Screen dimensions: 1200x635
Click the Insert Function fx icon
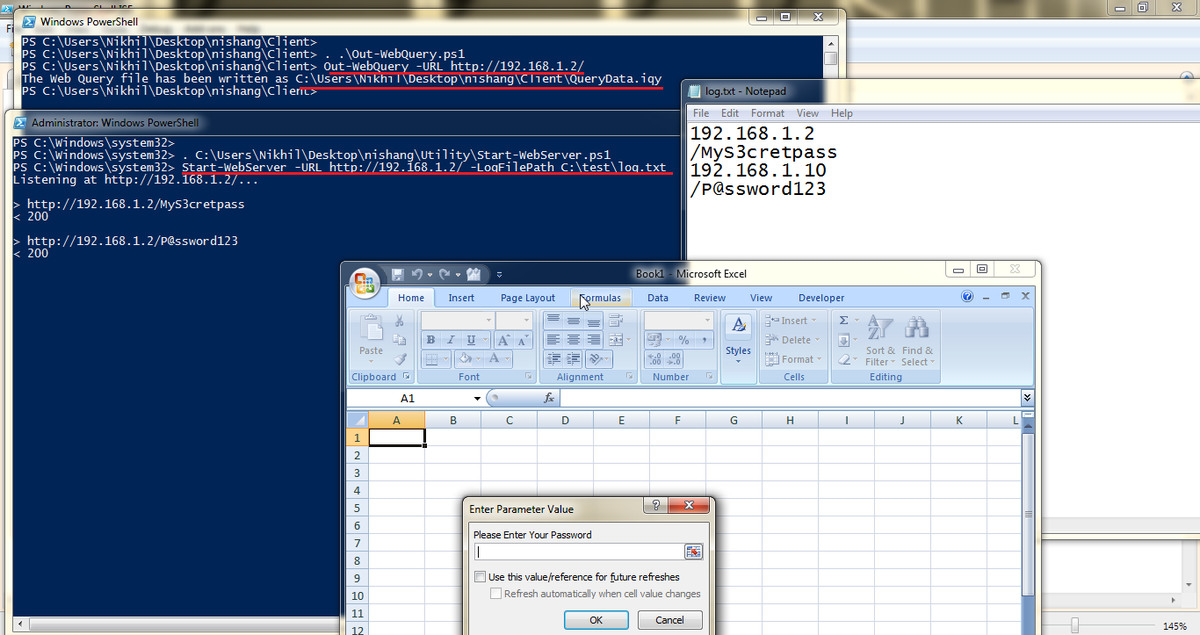click(549, 398)
